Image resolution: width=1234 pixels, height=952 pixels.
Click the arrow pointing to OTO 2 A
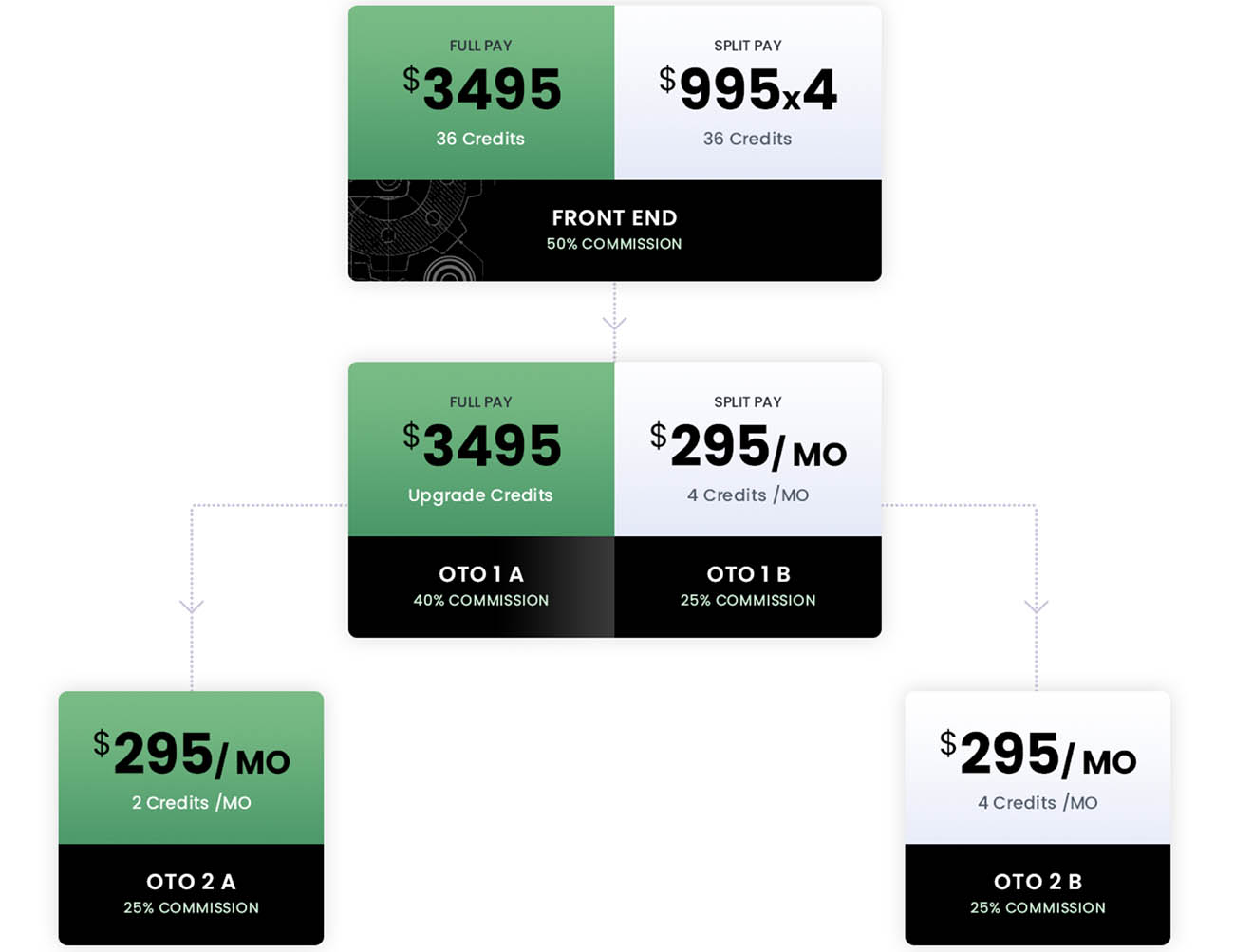[x=192, y=606]
